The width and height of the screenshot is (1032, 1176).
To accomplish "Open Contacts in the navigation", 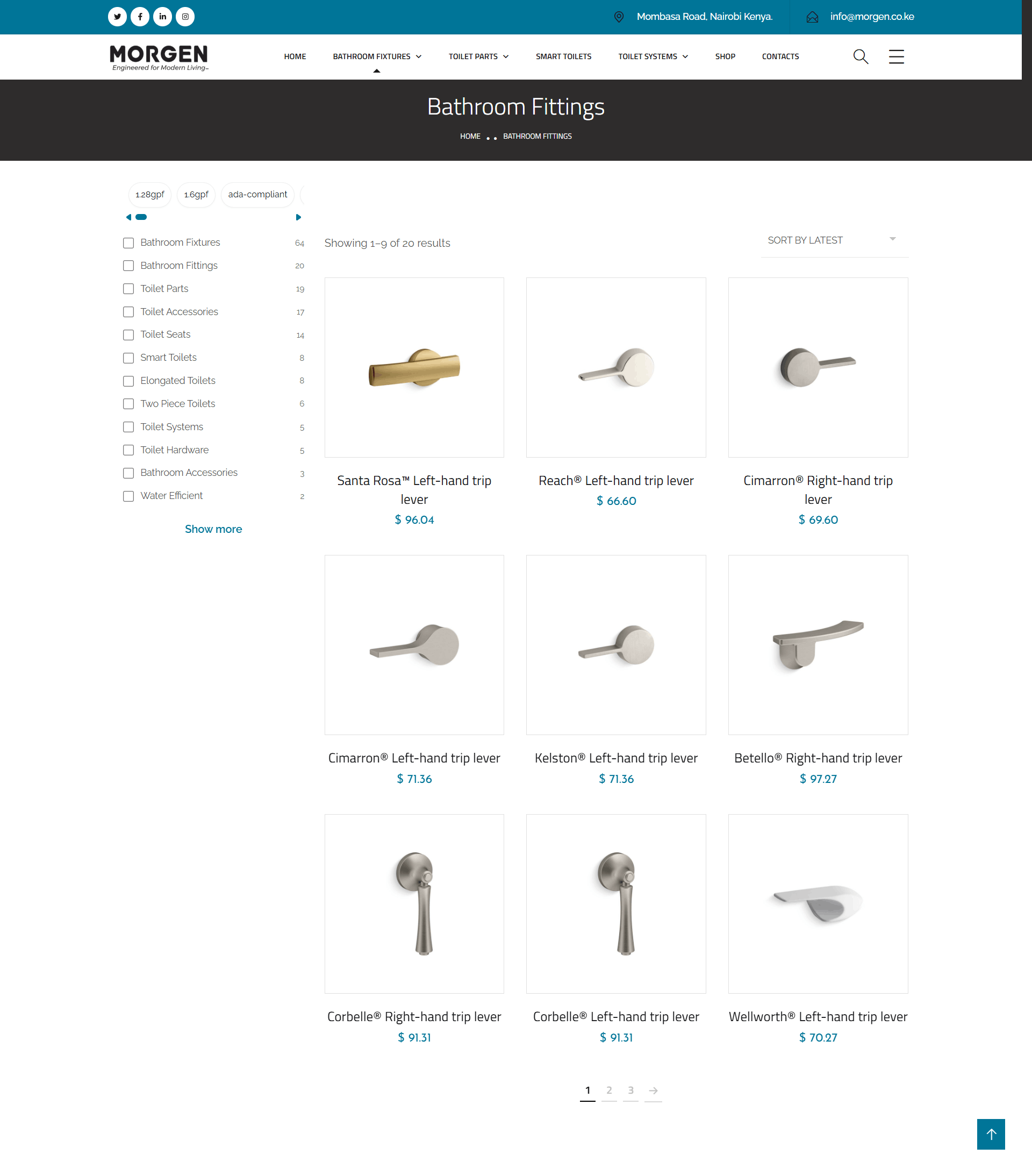I will [780, 56].
